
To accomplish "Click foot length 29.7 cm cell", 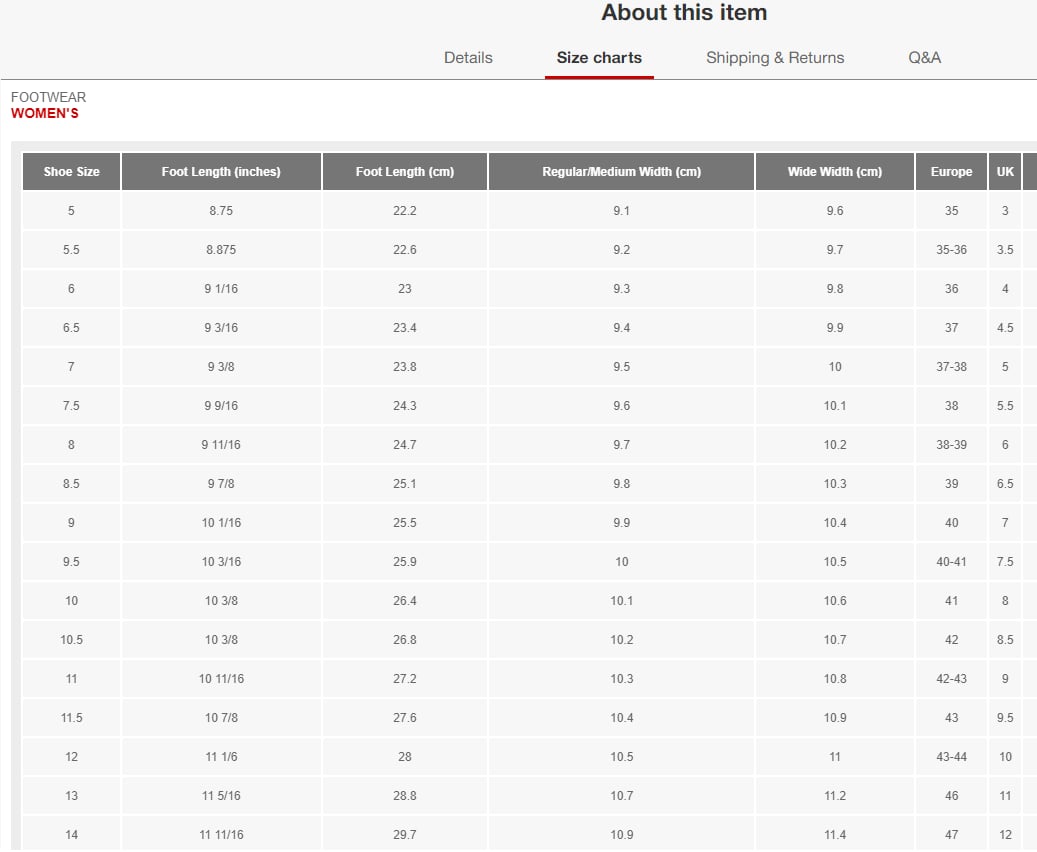I will [x=405, y=835].
